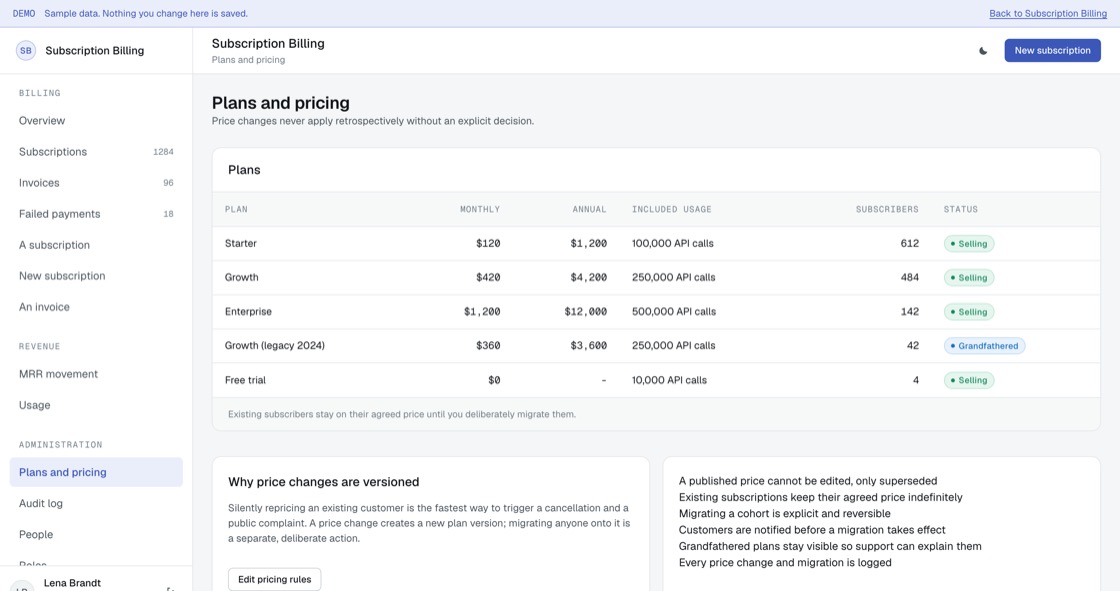
Task: Select Plans and pricing in sidebar
Action: tap(96, 472)
